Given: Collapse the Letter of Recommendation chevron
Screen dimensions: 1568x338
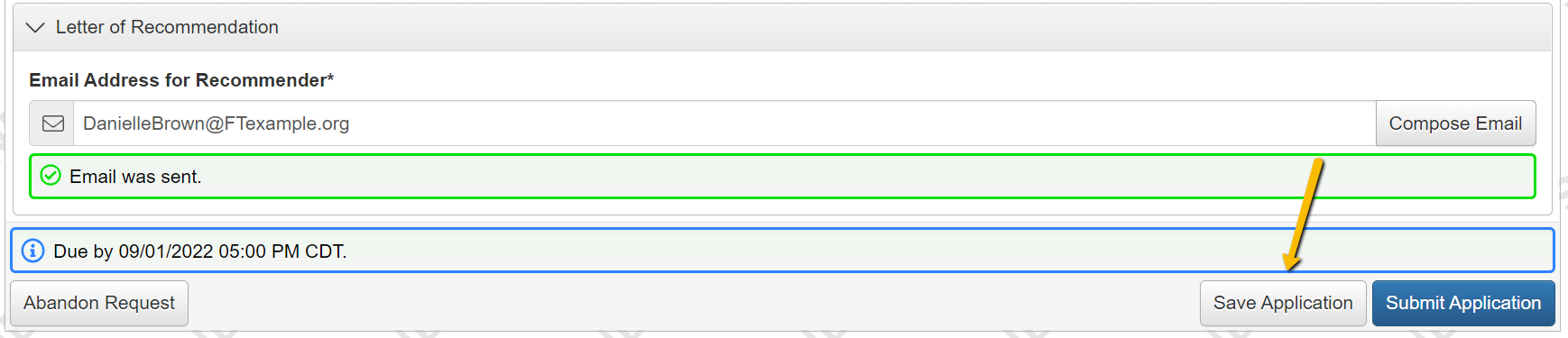Looking at the screenshot, I should point(35,28).
